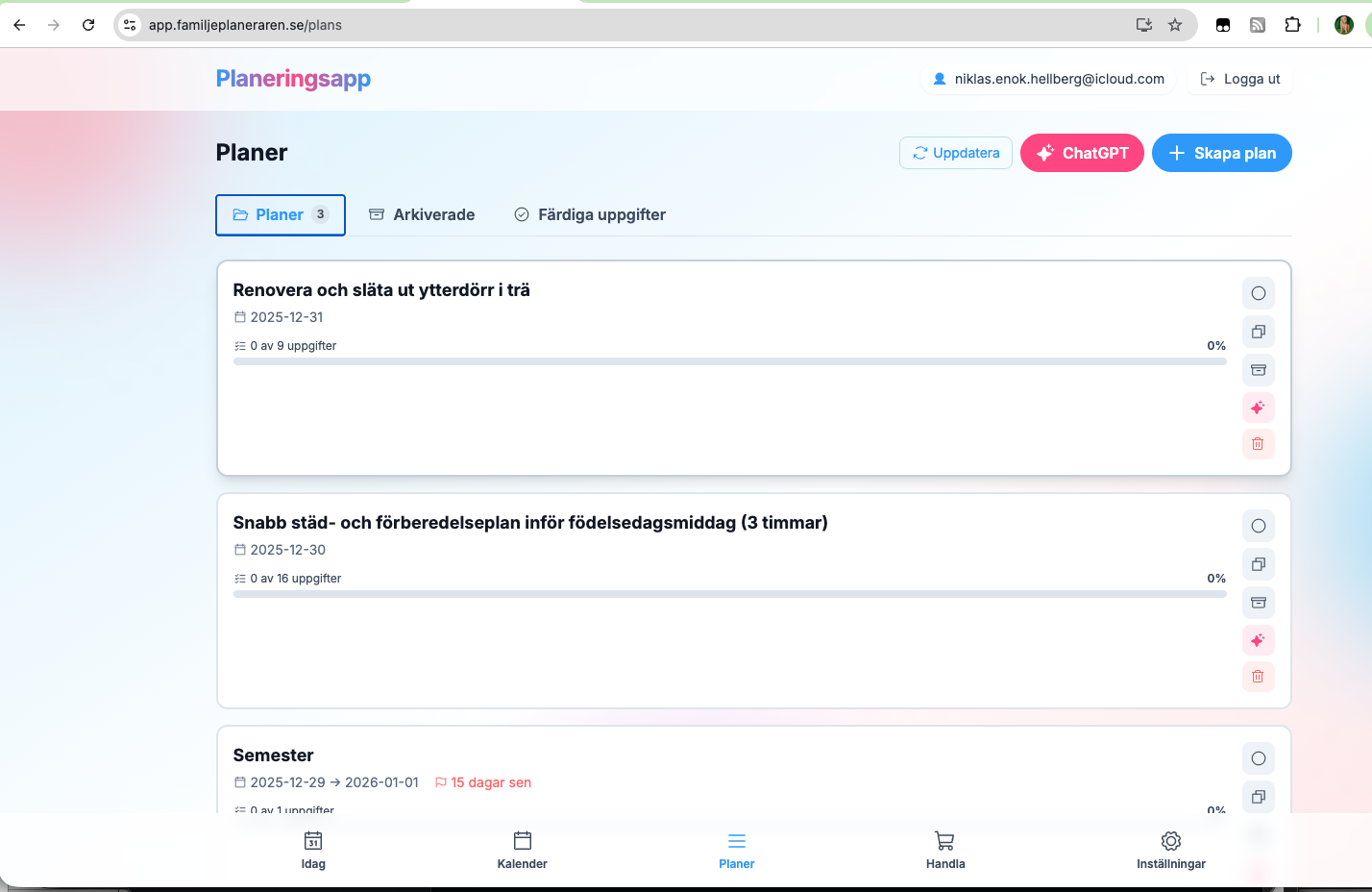Copy the Snabb städ birthday plan
The width and height of the screenshot is (1372, 892).
[x=1258, y=564]
